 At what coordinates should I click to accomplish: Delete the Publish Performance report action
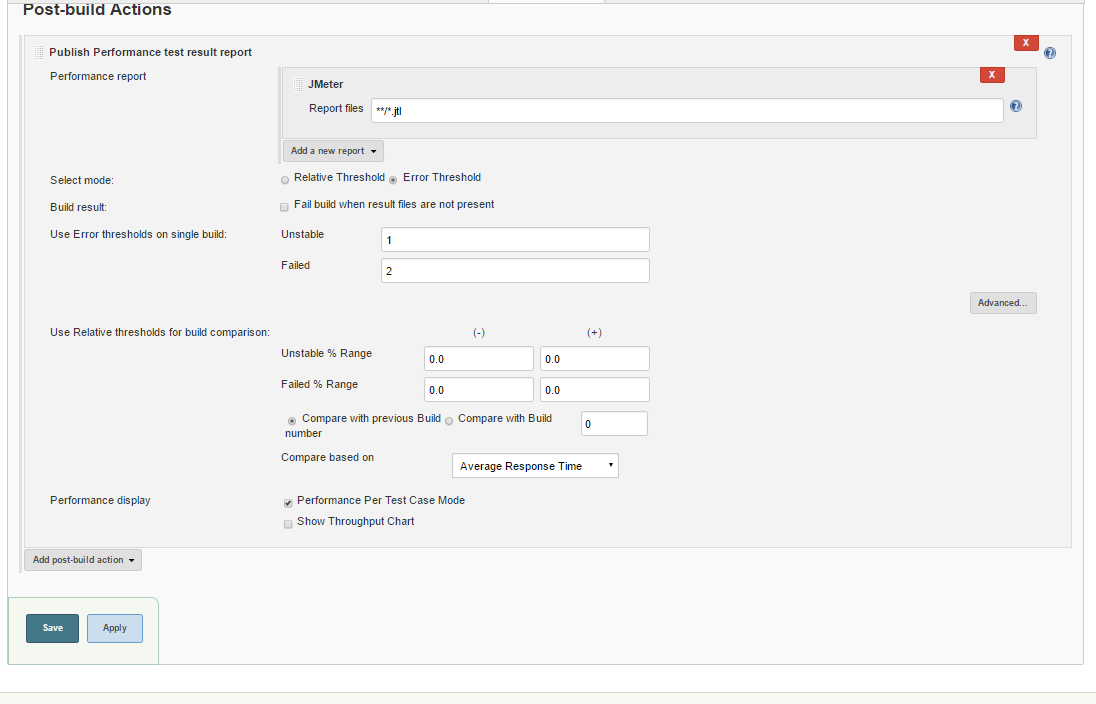[x=1026, y=43]
